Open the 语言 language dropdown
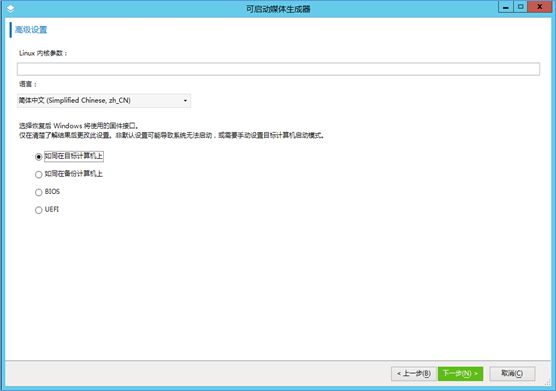Image resolution: width=556 pixels, height=391 pixels. (104, 101)
